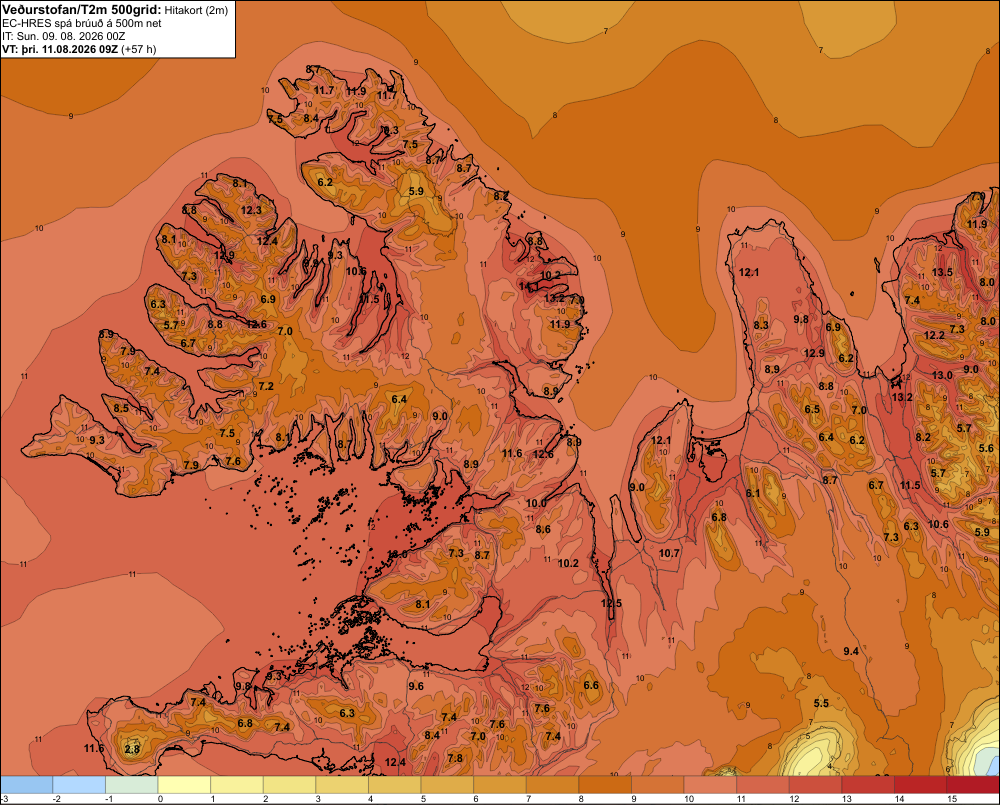
Task: Click the 5.6 temperature value
Action: tap(986, 448)
